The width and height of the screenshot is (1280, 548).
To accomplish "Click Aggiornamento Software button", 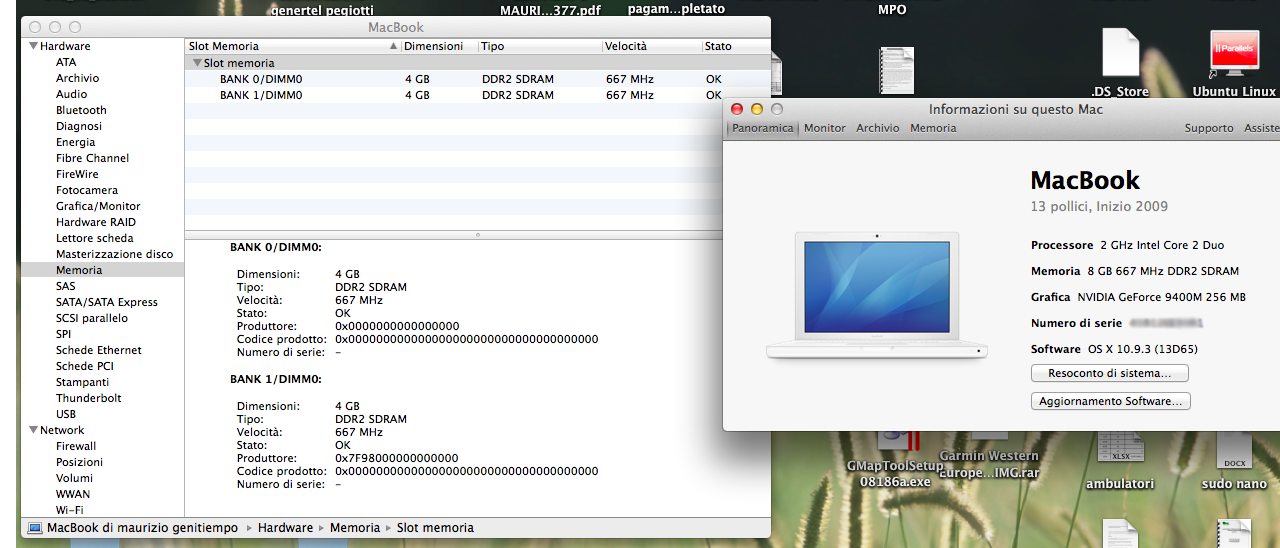I will pyautogui.click(x=1110, y=401).
